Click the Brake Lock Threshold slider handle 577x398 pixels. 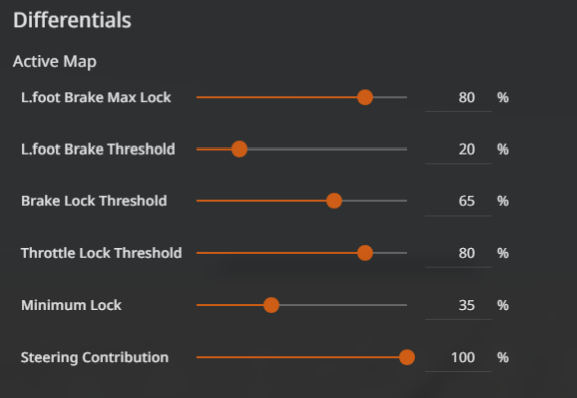(x=334, y=201)
